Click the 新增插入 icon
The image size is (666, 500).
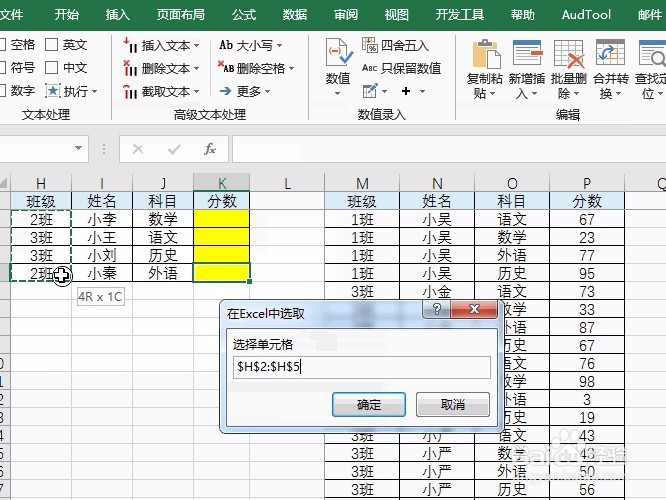pos(527,53)
